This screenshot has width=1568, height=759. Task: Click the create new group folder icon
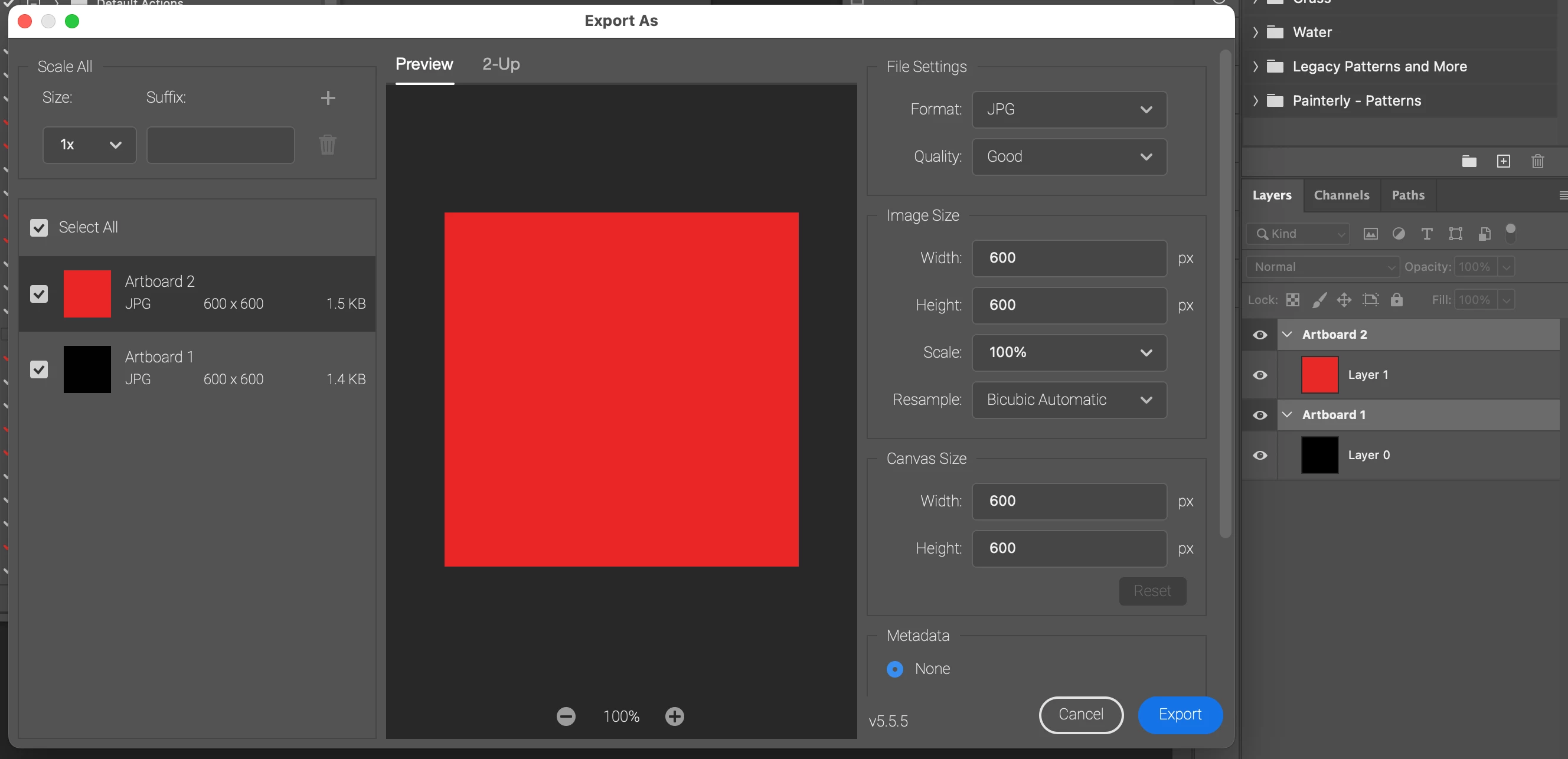[1469, 161]
